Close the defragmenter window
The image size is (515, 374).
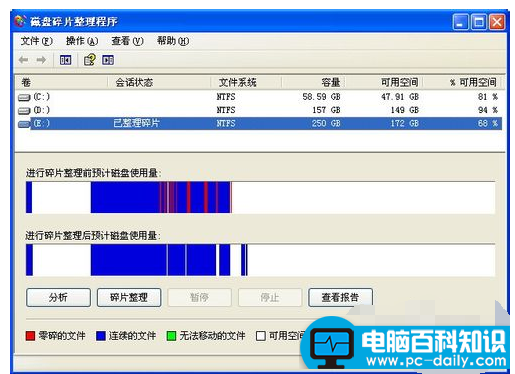[x=497, y=22]
